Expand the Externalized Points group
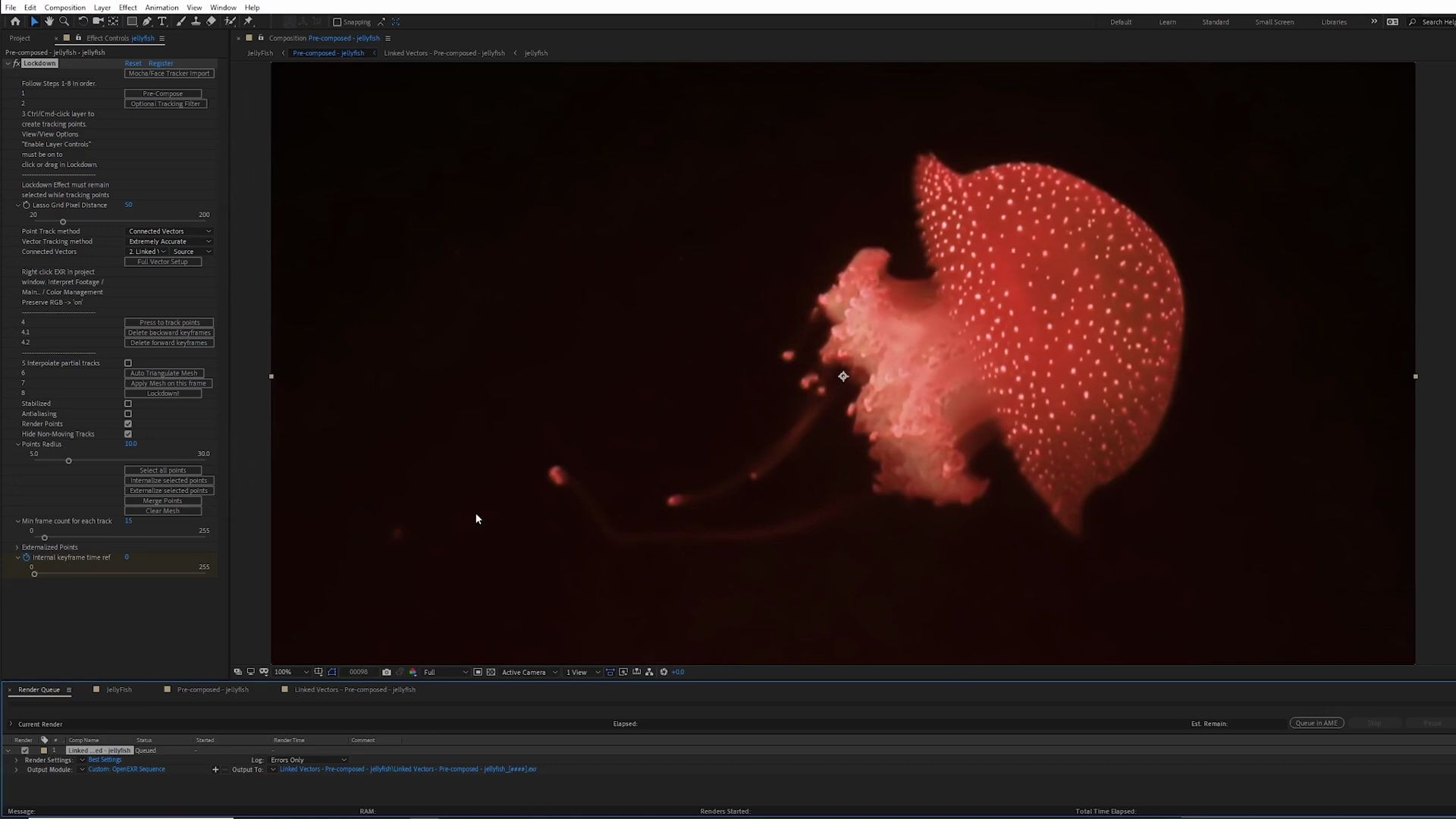The image size is (1456, 819). [x=17, y=547]
